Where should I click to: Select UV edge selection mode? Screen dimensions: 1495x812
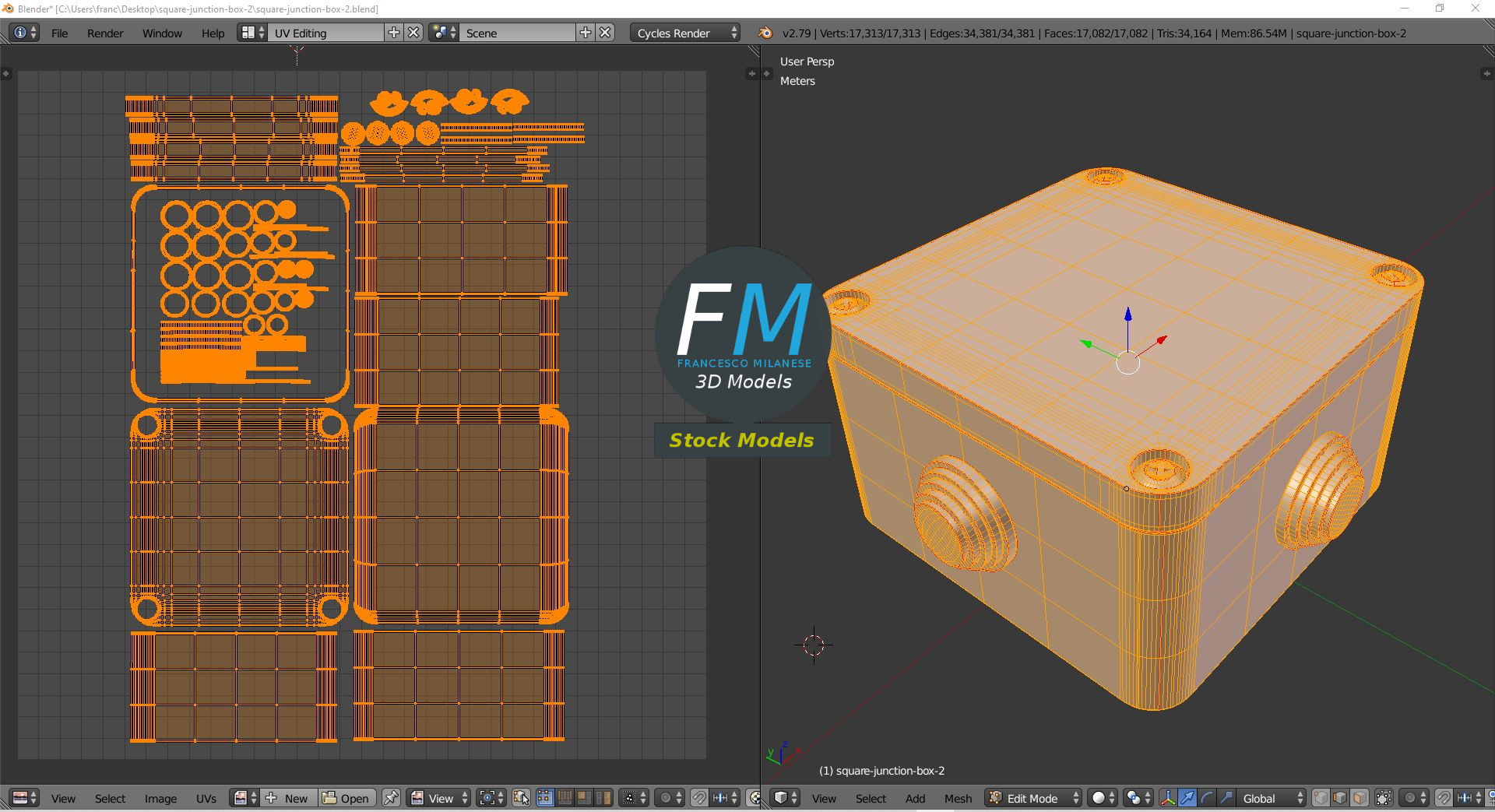(565, 798)
